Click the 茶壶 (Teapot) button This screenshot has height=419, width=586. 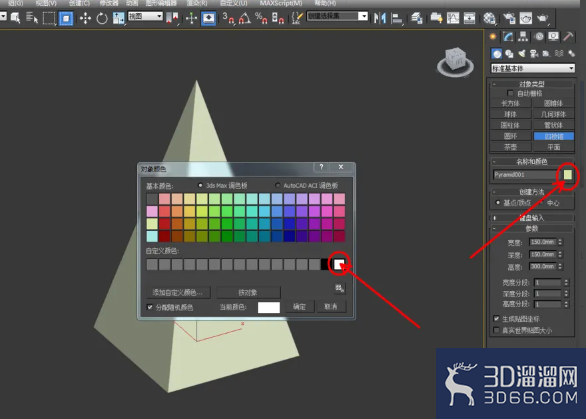[510, 147]
